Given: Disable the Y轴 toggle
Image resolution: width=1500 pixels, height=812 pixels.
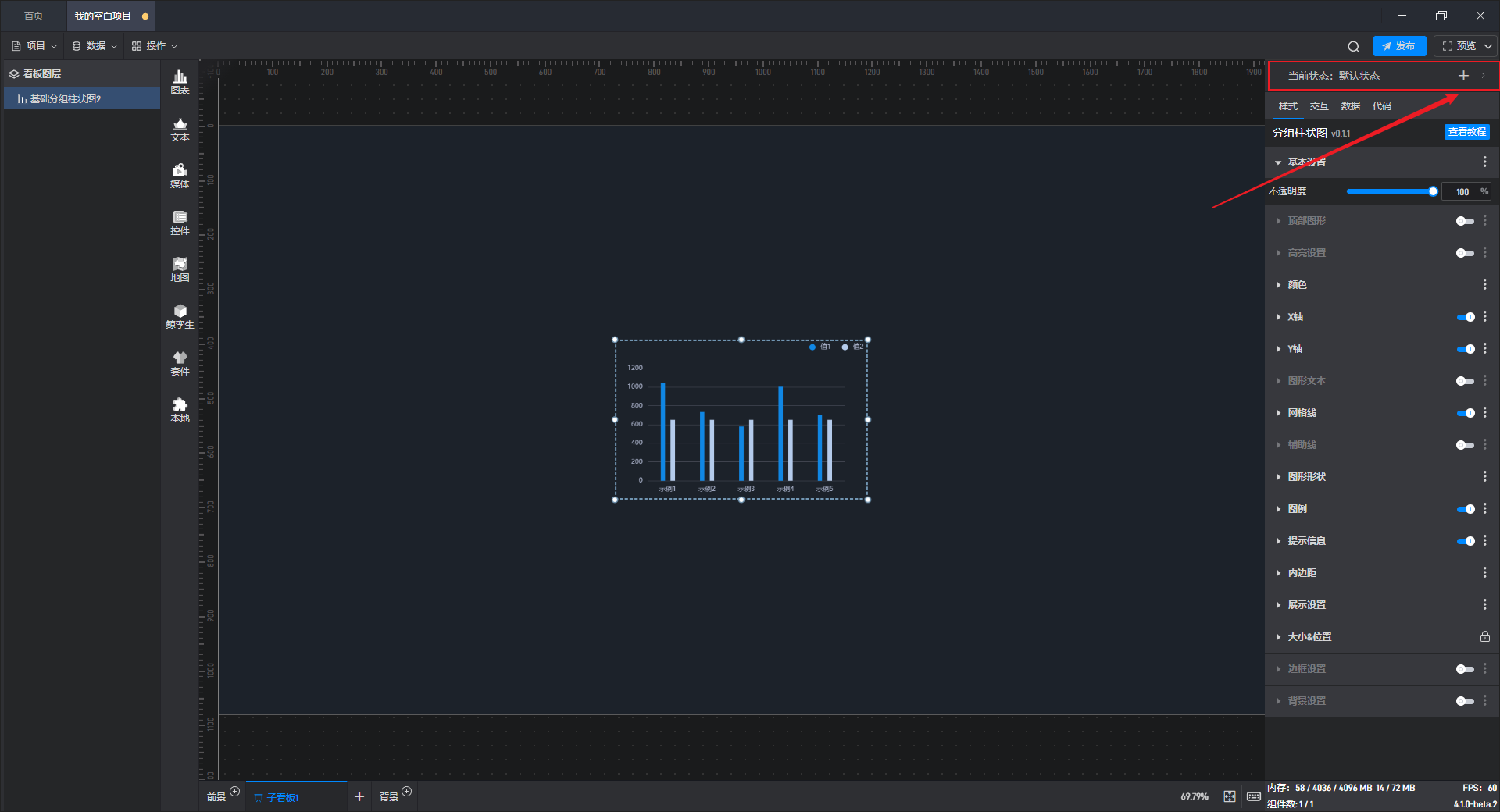Looking at the screenshot, I should pyautogui.click(x=1466, y=349).
